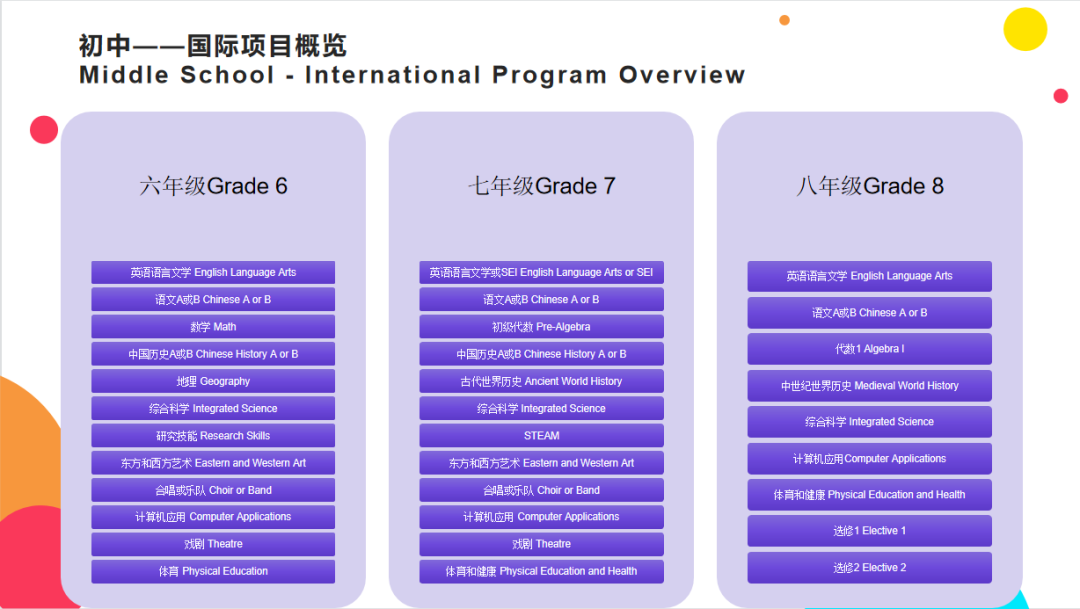Click English Language Arts box in Grade 6

(x=214, y=272)
